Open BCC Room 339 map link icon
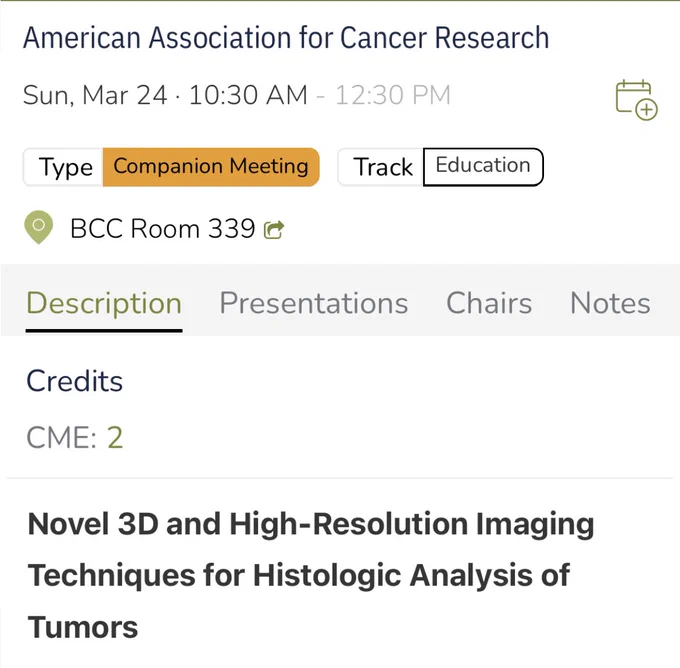This screenshot has width=680, height=668. (274, 229)
